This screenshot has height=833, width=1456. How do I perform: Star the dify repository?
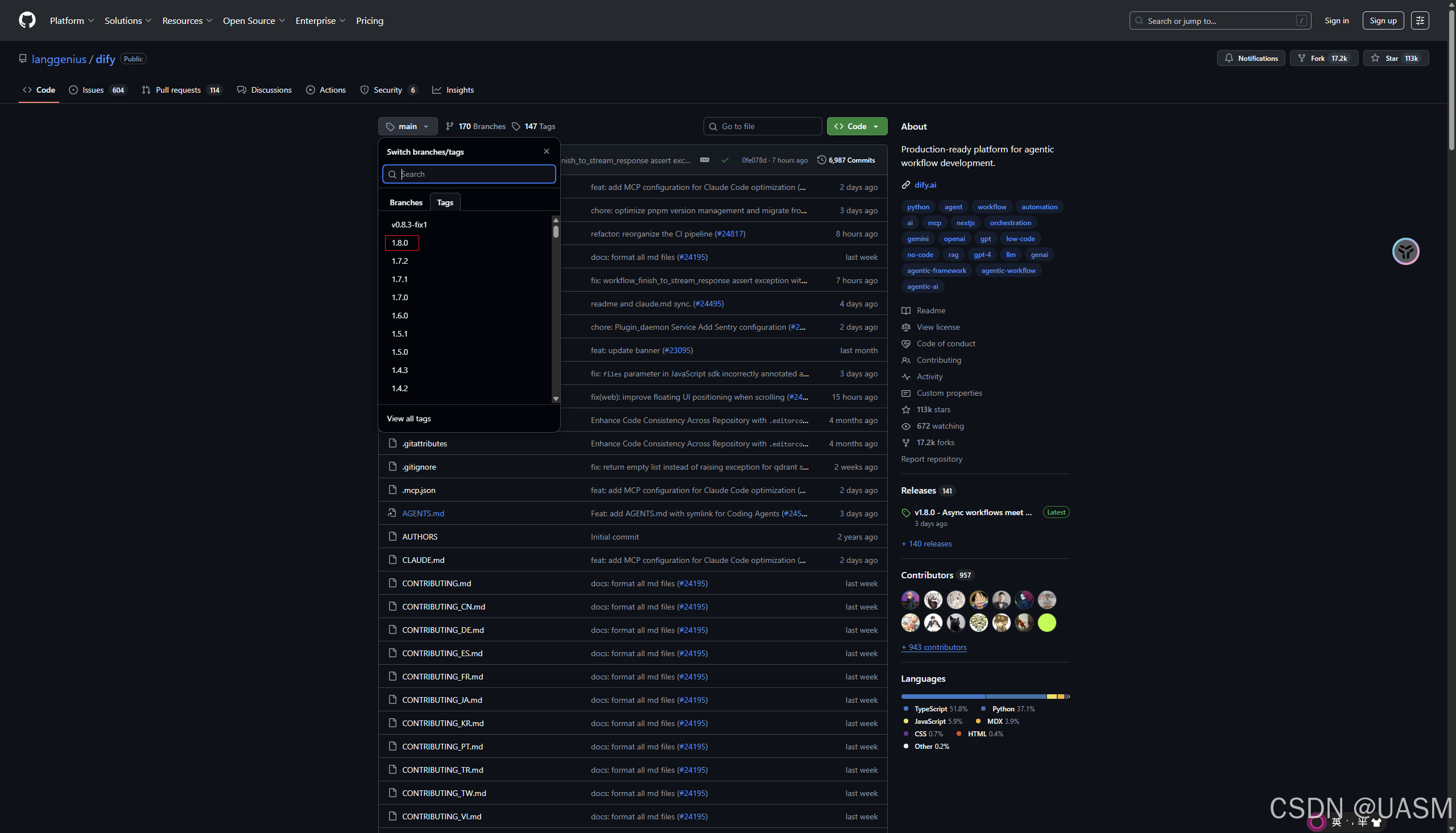click(x=1396, y=59)
